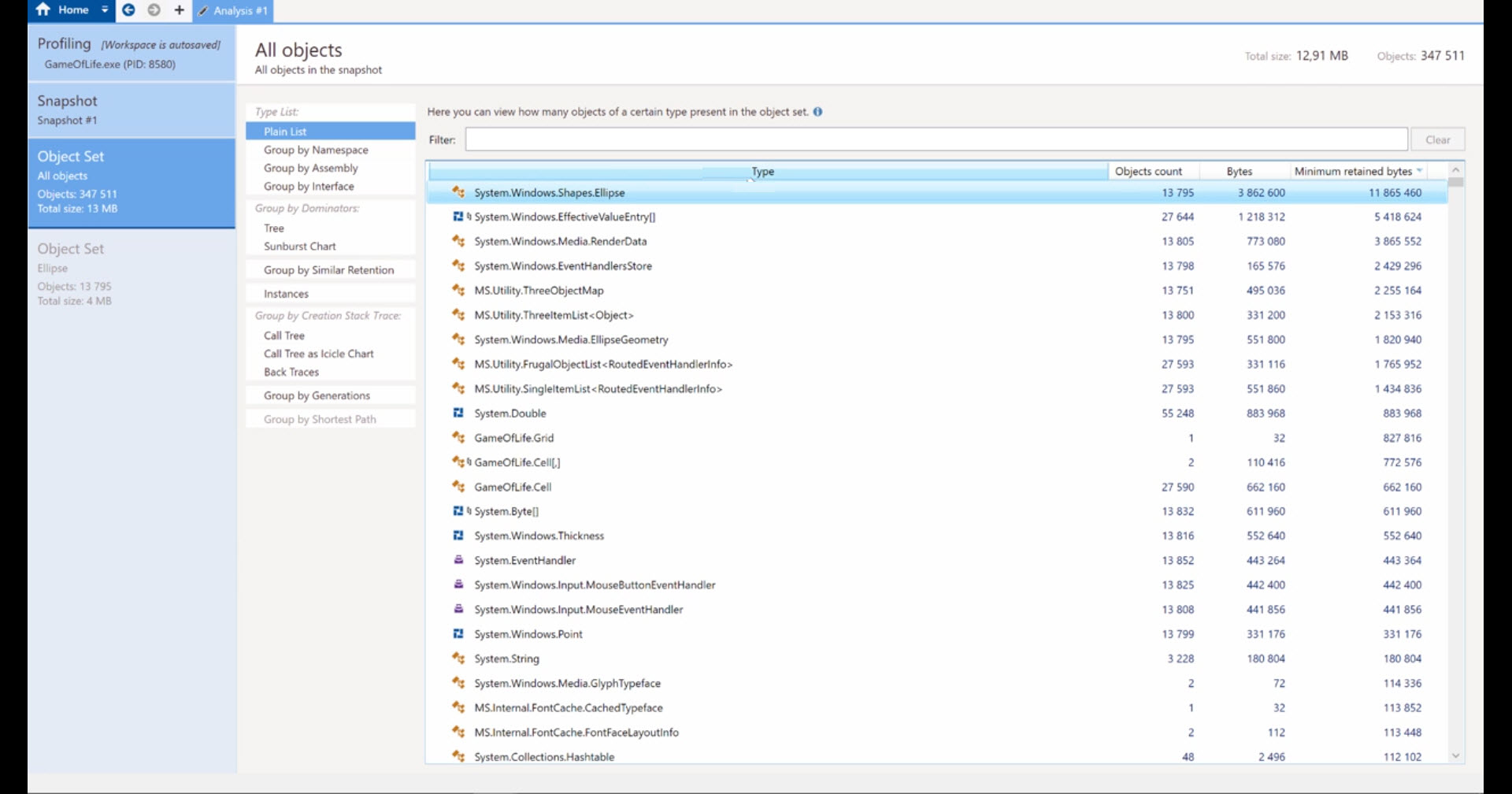
Task: Clear the filter with the Clear button
Action: pos(1437,139)
